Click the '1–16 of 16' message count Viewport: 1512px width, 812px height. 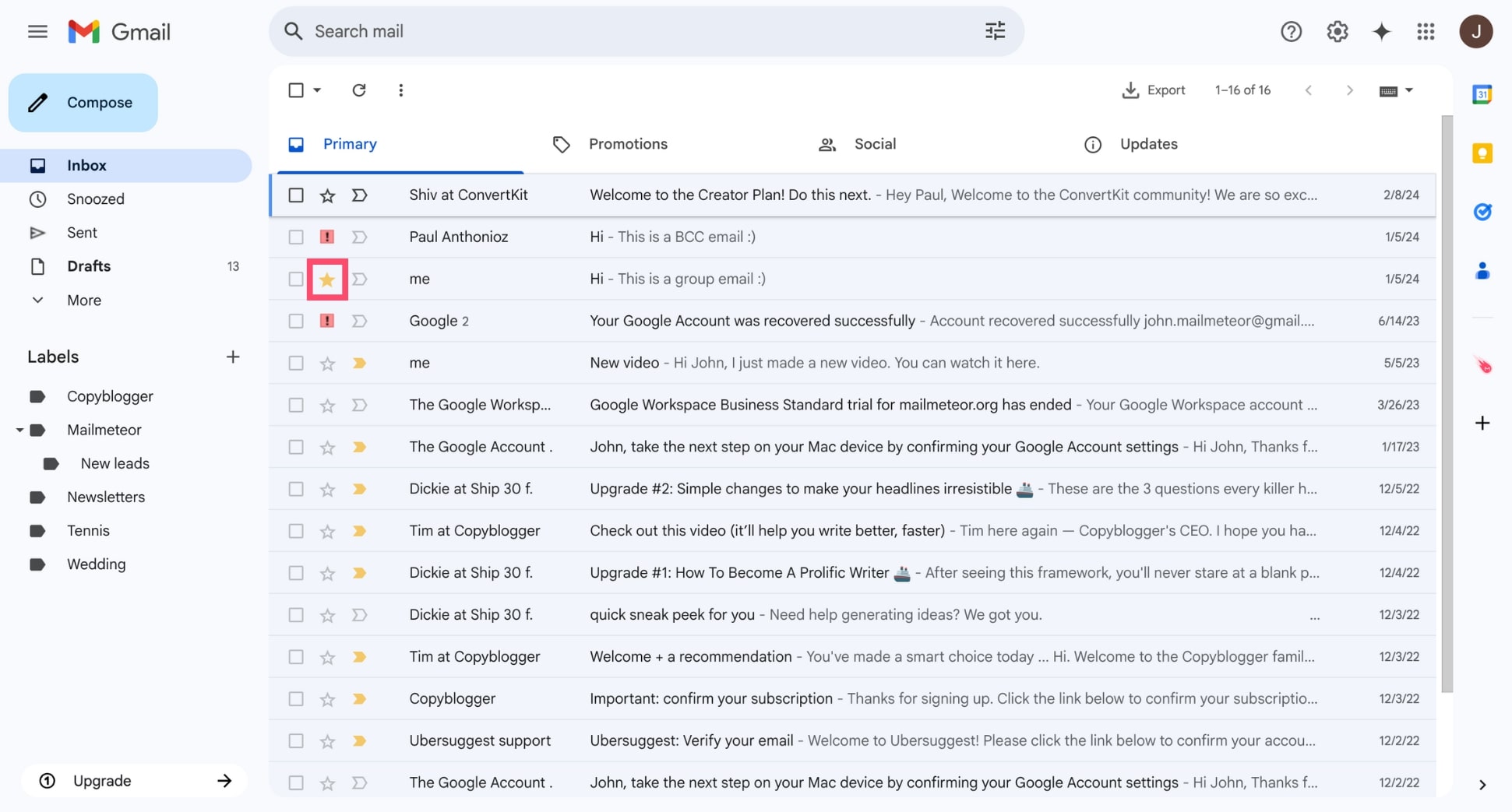[1242, 90]
